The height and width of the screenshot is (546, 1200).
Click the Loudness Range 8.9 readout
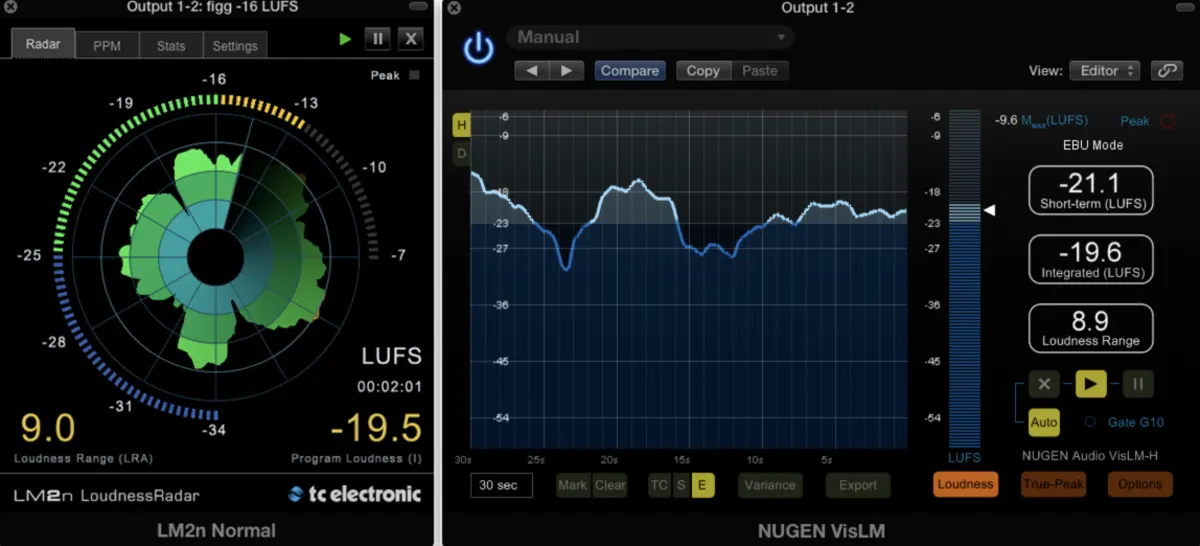pyautogui.click(x=1091, y=328)
